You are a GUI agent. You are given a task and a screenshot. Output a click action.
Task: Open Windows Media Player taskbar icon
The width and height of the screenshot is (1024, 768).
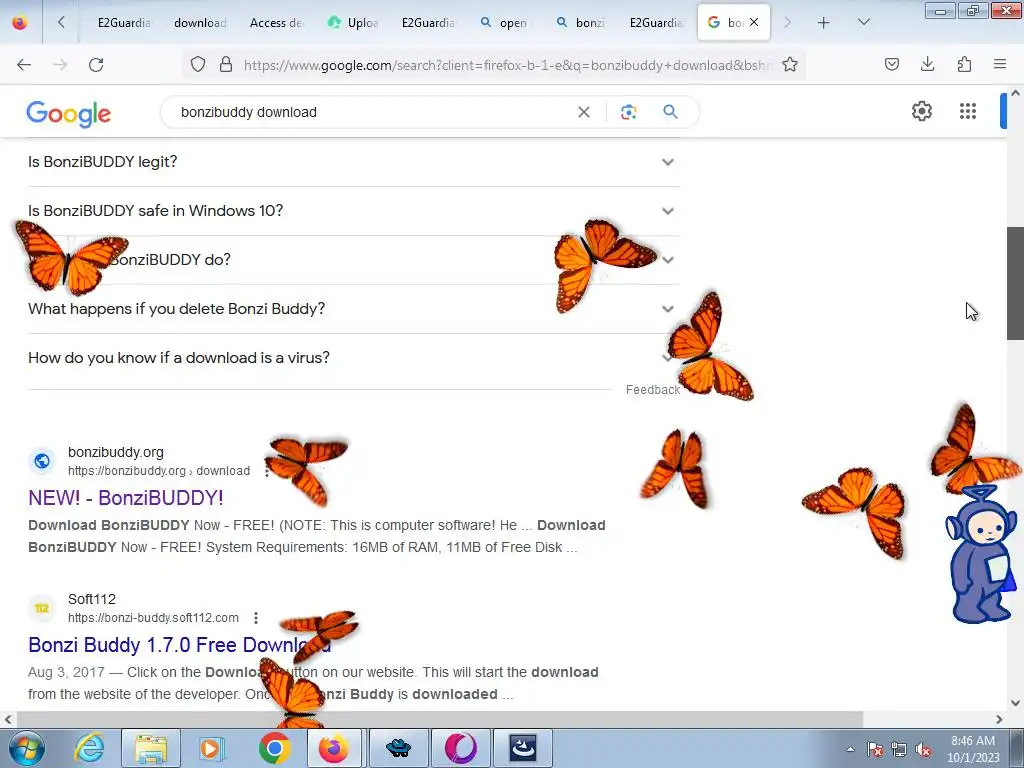coord(210,748)
